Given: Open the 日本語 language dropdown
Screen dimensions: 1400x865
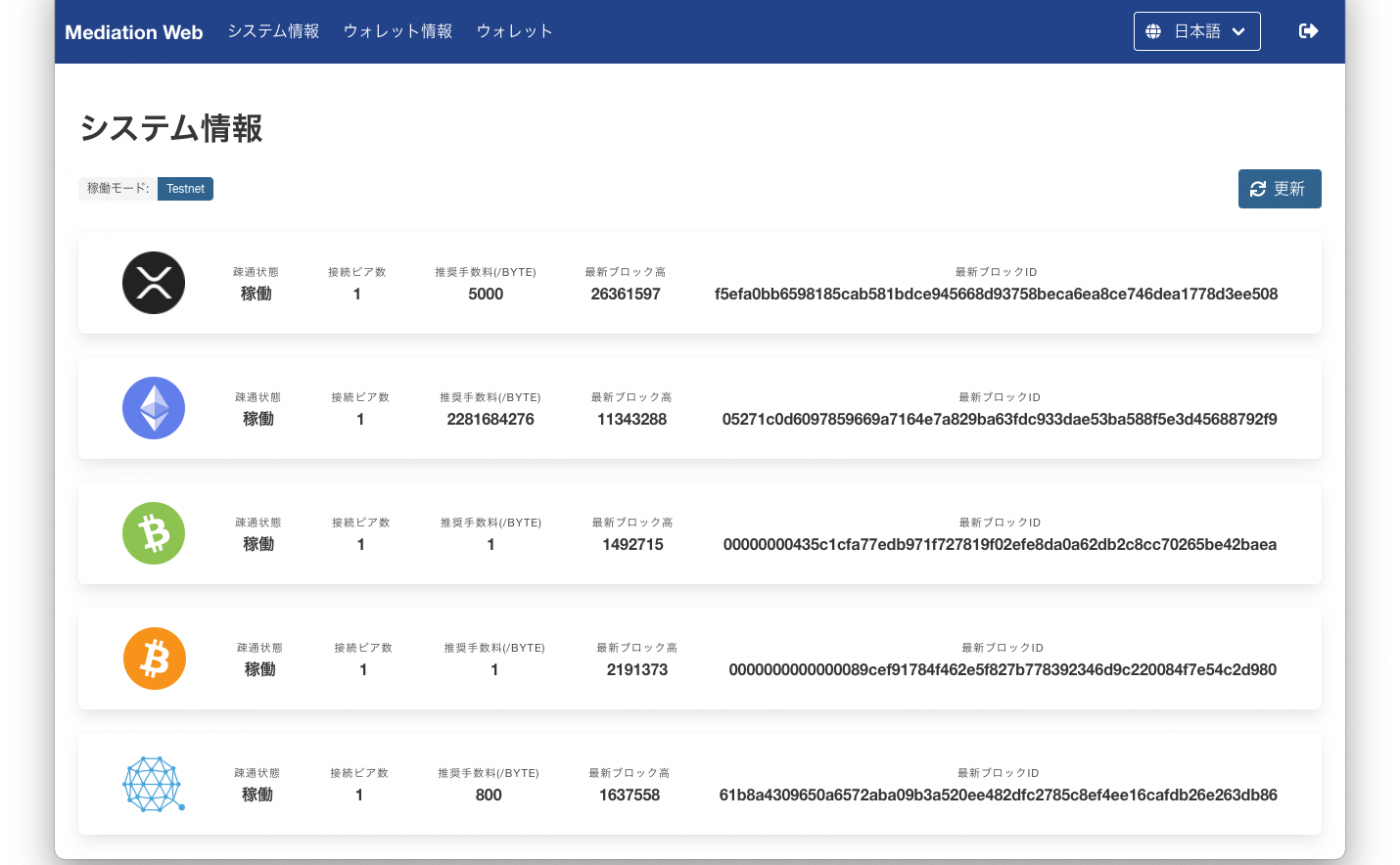Looking at the screenshot, I should coord(1197,31).
